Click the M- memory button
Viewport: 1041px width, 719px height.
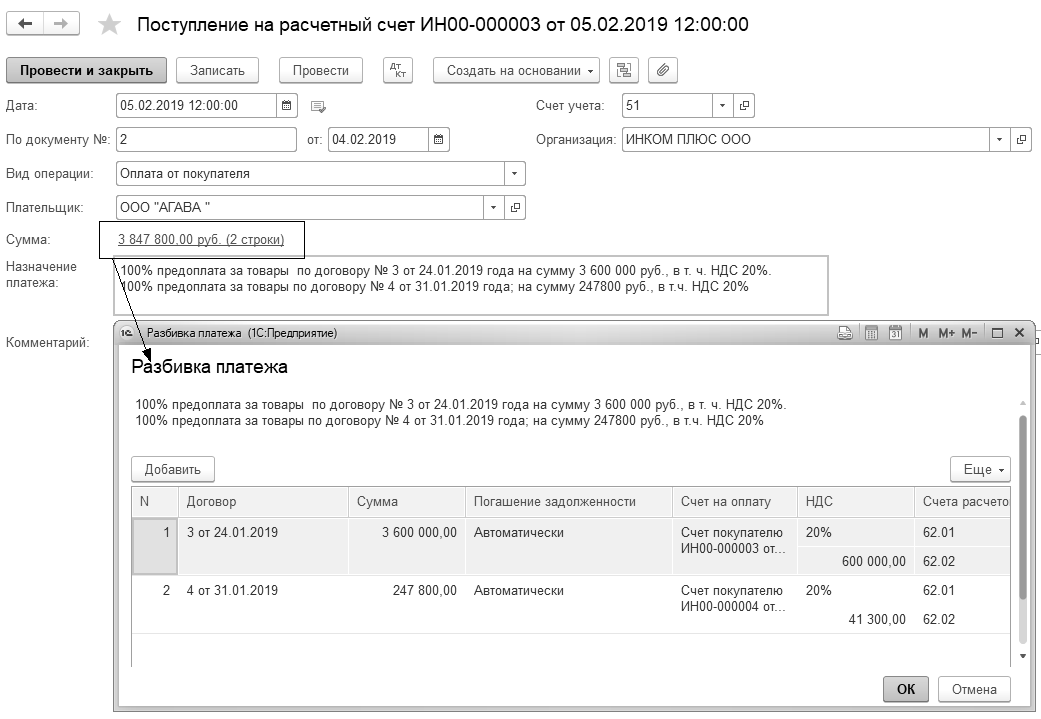tap(969, 333)
